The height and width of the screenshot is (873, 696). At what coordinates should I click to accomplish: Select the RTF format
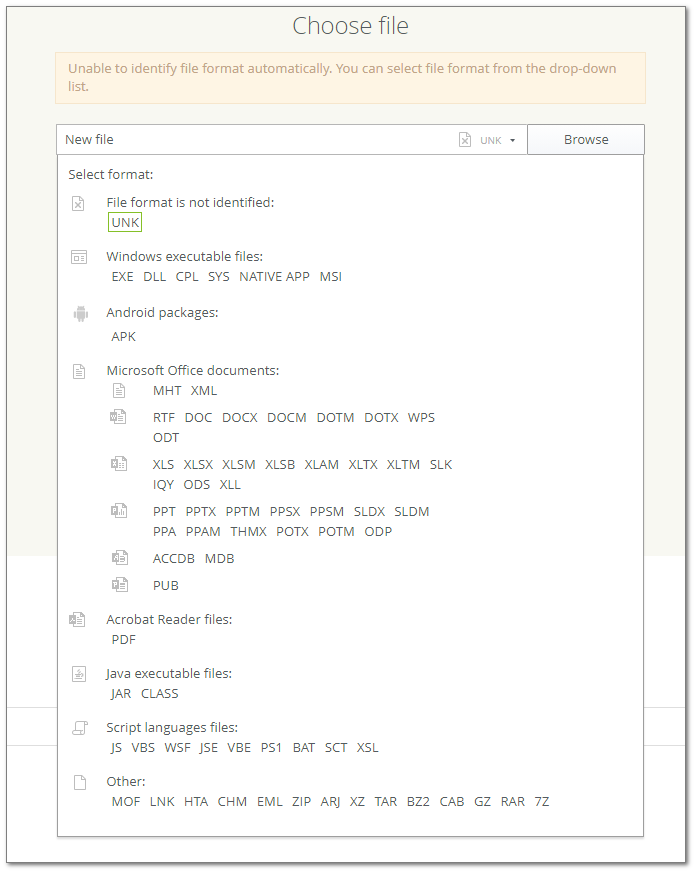[x=164, y=418]
